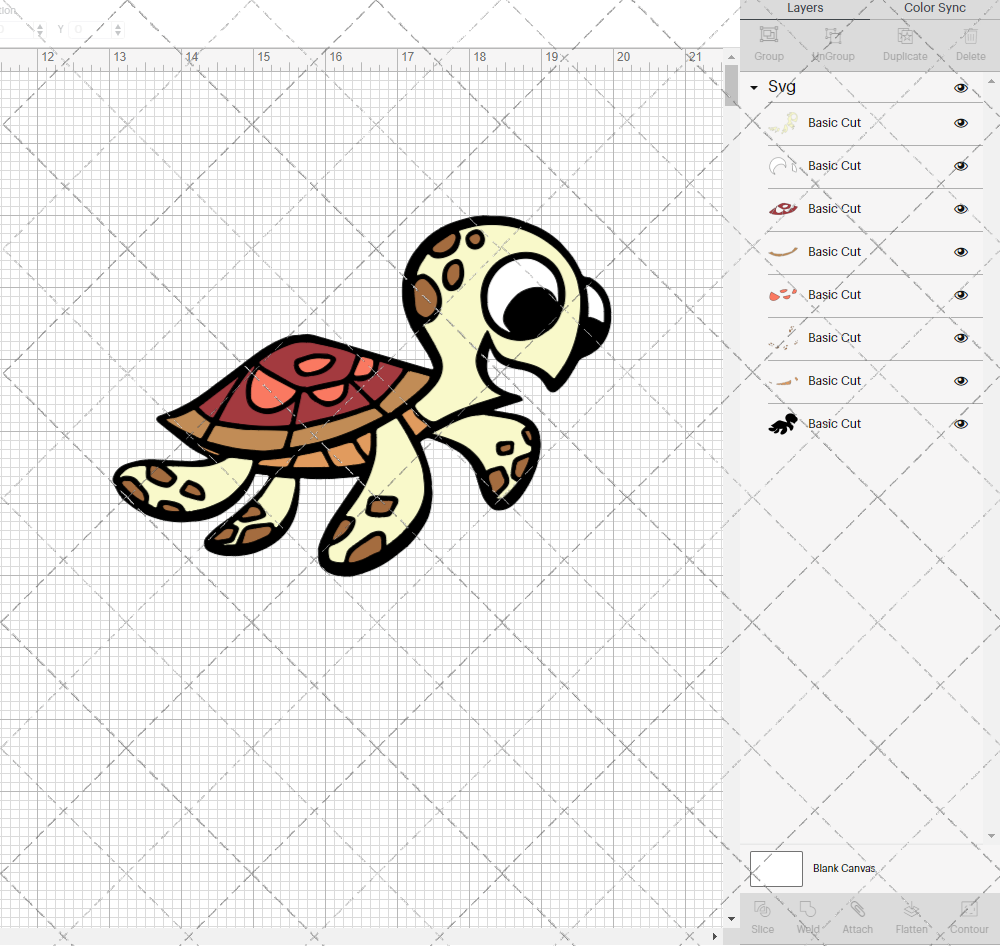
Task: Click the Layers panel scroll up arrow
Action: point(990,82)
